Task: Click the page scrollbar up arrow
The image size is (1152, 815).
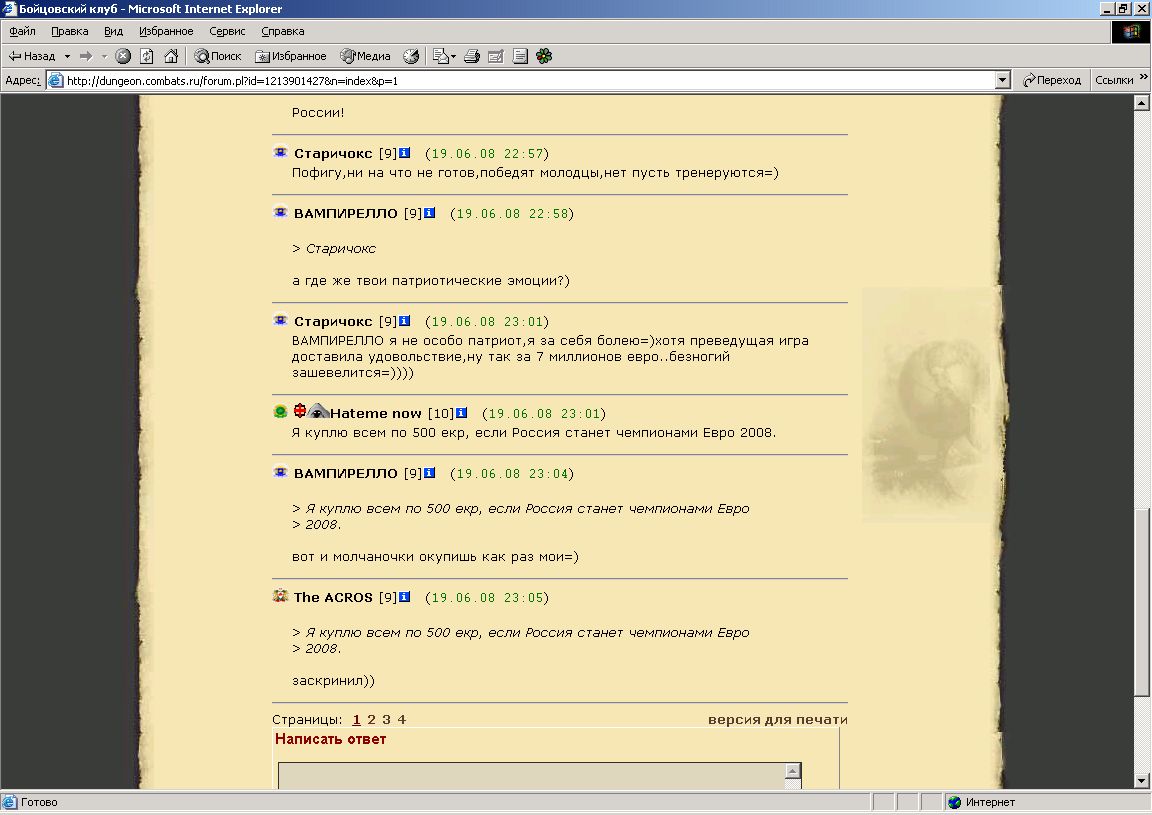Action: pos(1141,103)
